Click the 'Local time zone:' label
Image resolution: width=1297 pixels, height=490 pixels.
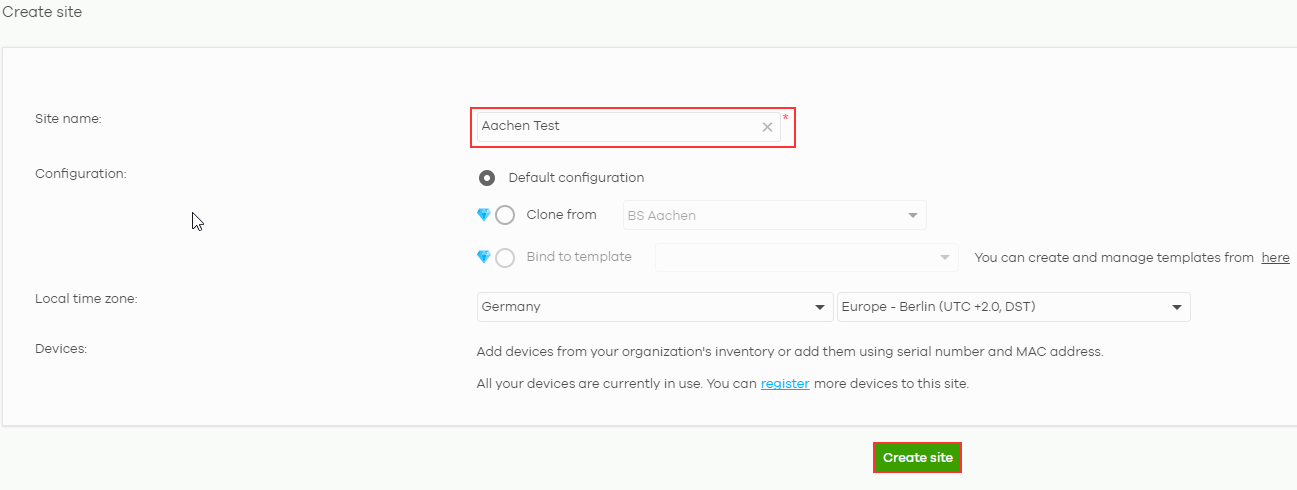[x=86, y=298]
